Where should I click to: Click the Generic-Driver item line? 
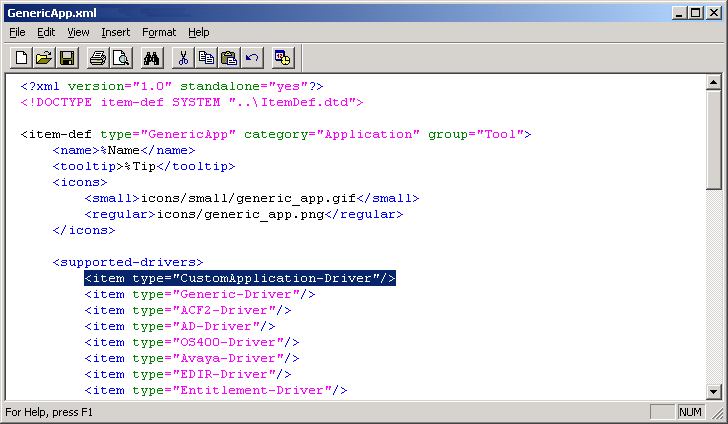coord(200,294)
